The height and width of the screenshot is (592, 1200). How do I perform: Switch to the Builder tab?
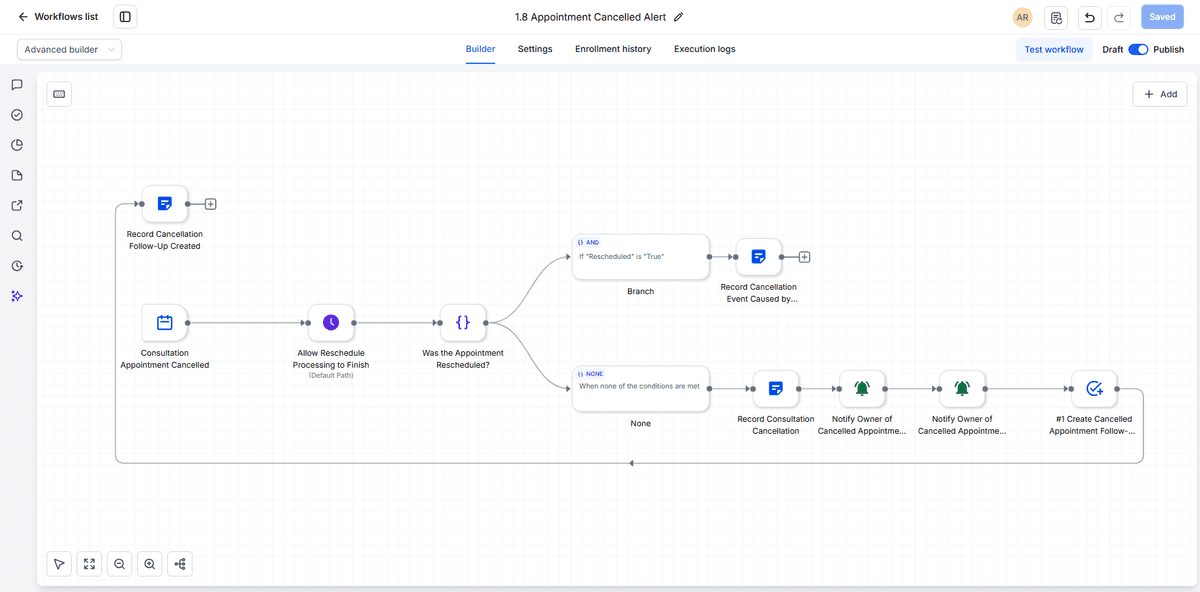pos(480,49)
